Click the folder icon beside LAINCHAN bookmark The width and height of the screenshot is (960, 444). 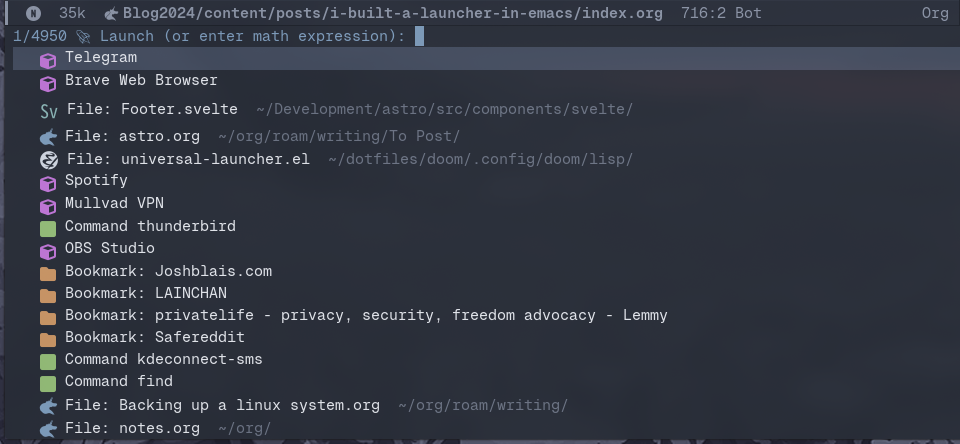click(48, 296)
